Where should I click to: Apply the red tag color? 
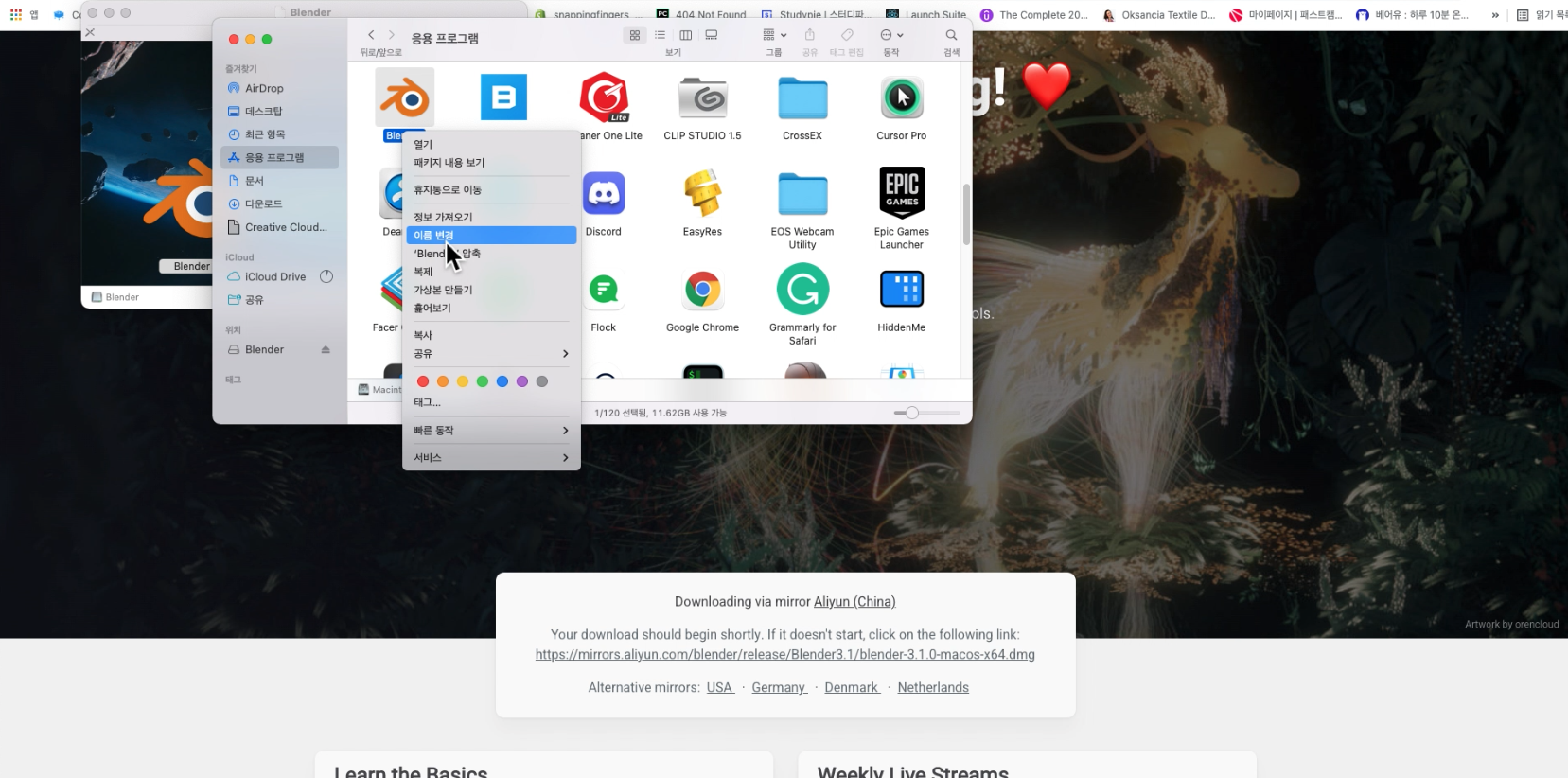[423, 381]
